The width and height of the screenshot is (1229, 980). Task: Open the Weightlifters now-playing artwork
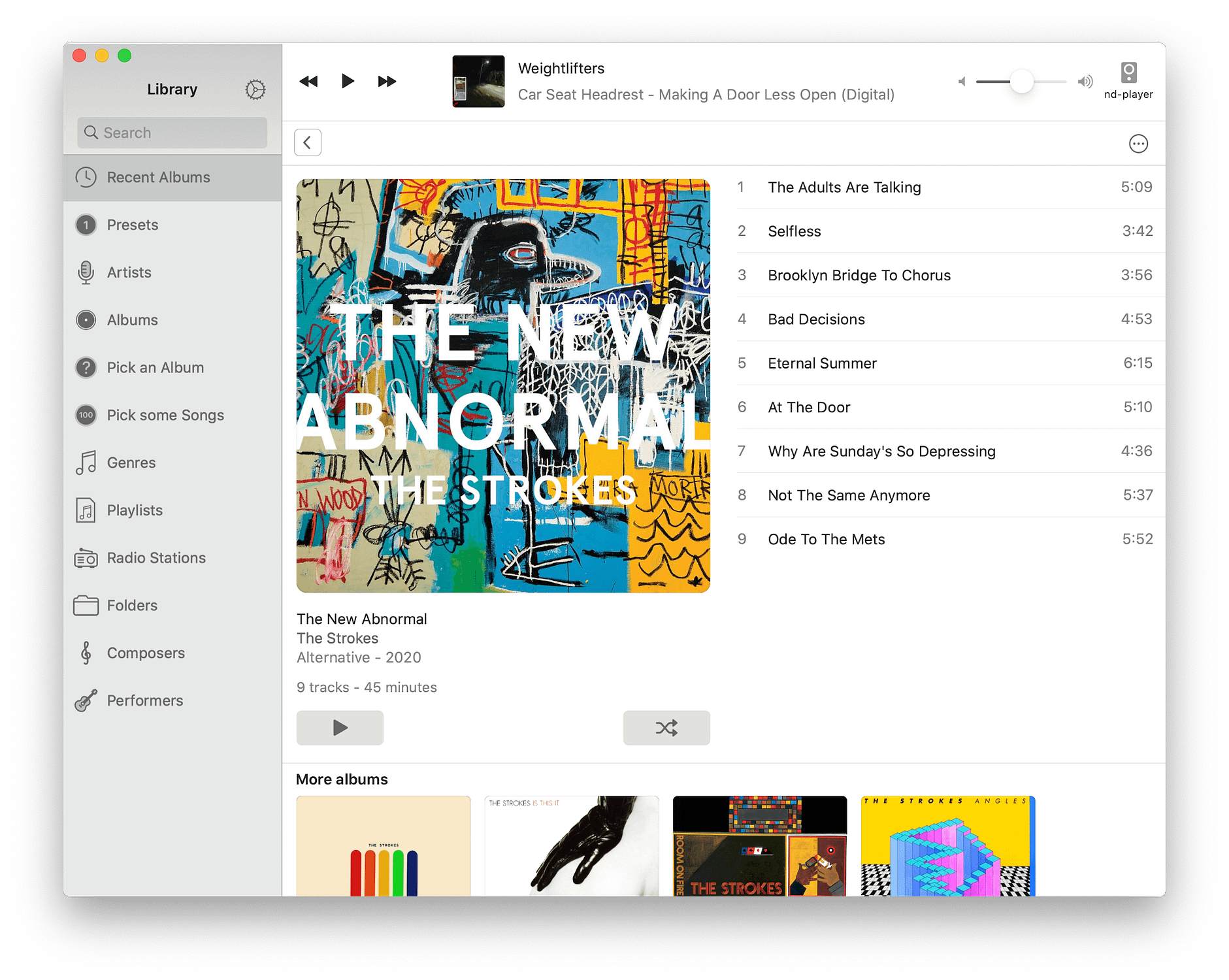click(x=478, y=82)
